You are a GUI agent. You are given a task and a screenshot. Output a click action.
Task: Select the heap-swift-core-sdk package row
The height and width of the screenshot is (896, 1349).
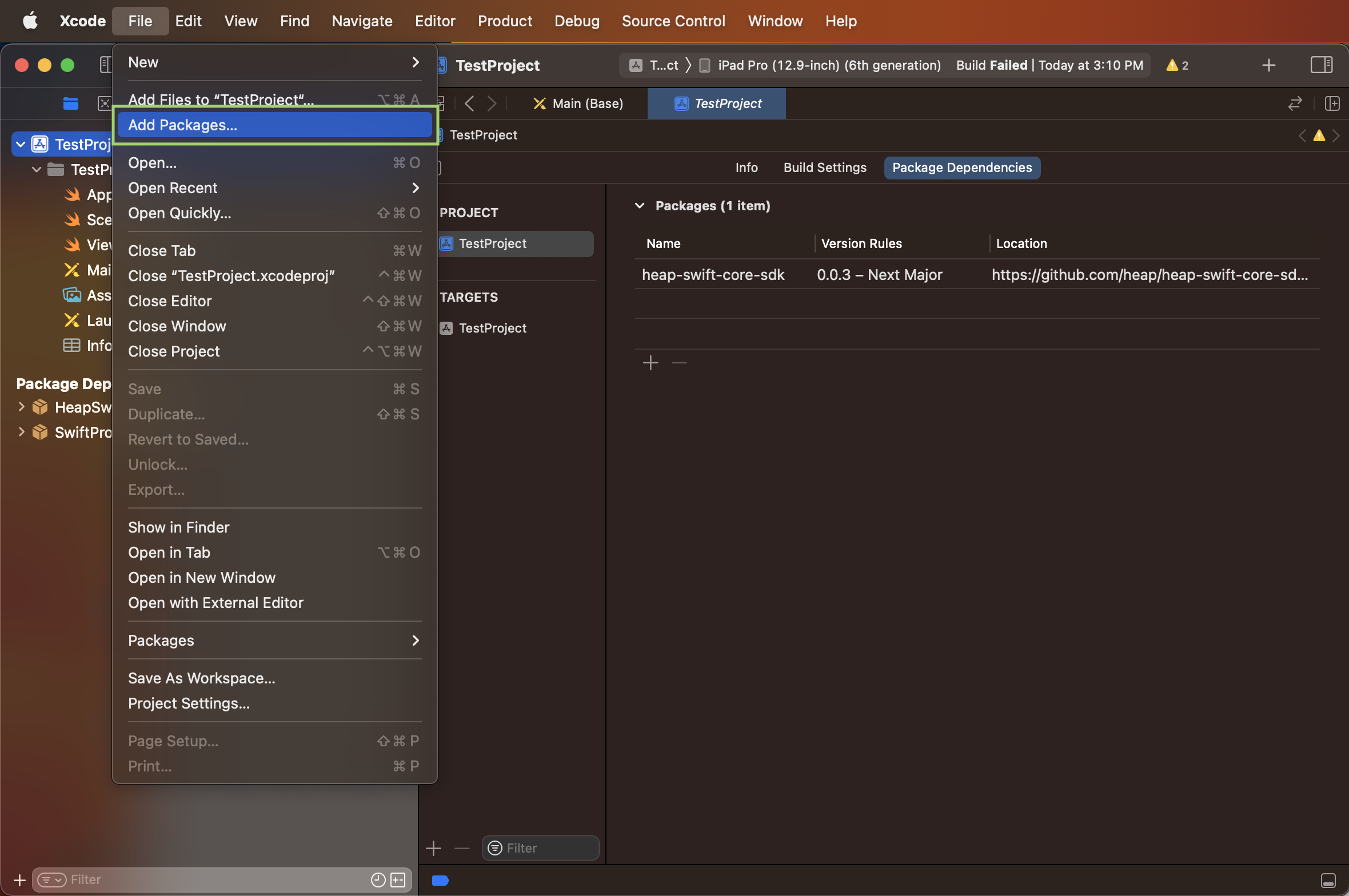click(713, 275)
